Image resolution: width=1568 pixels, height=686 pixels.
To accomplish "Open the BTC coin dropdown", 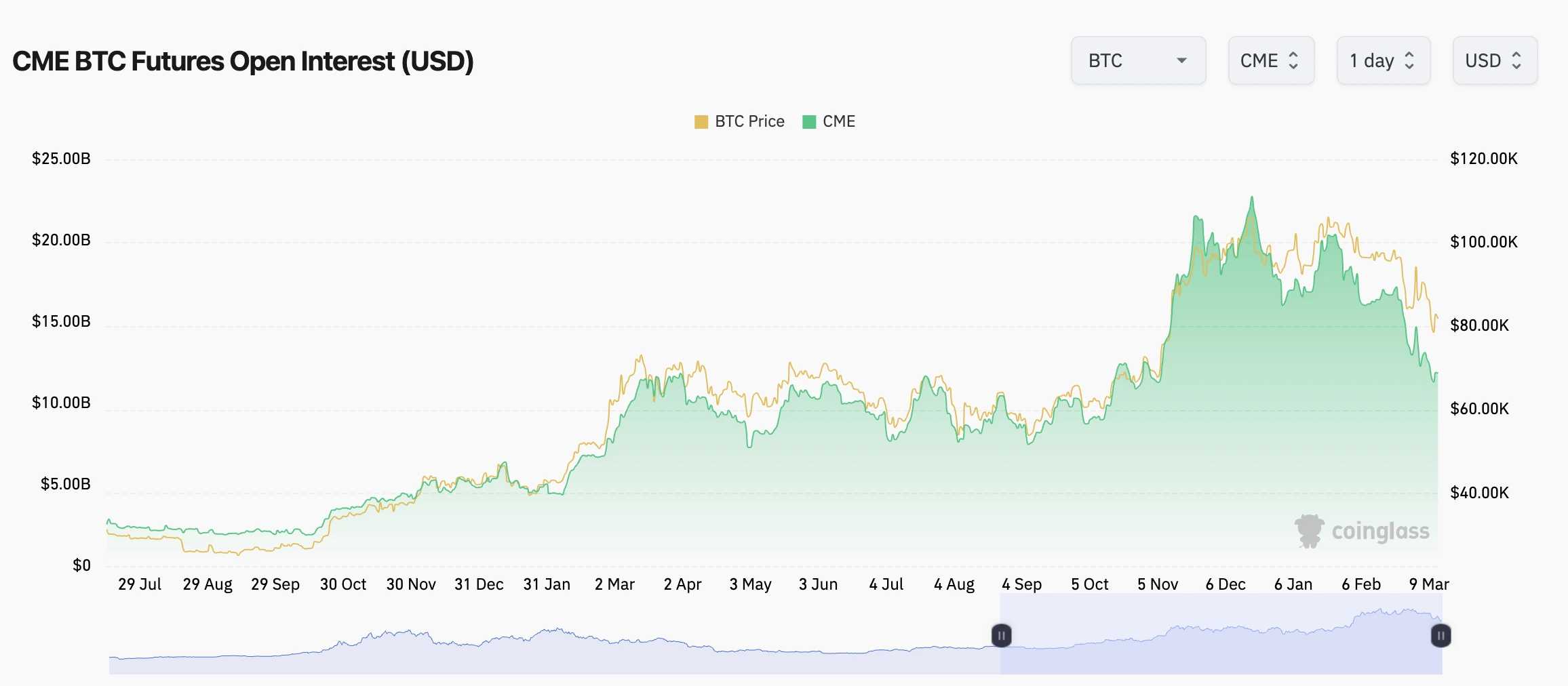I will click(x=1138, y=61).
